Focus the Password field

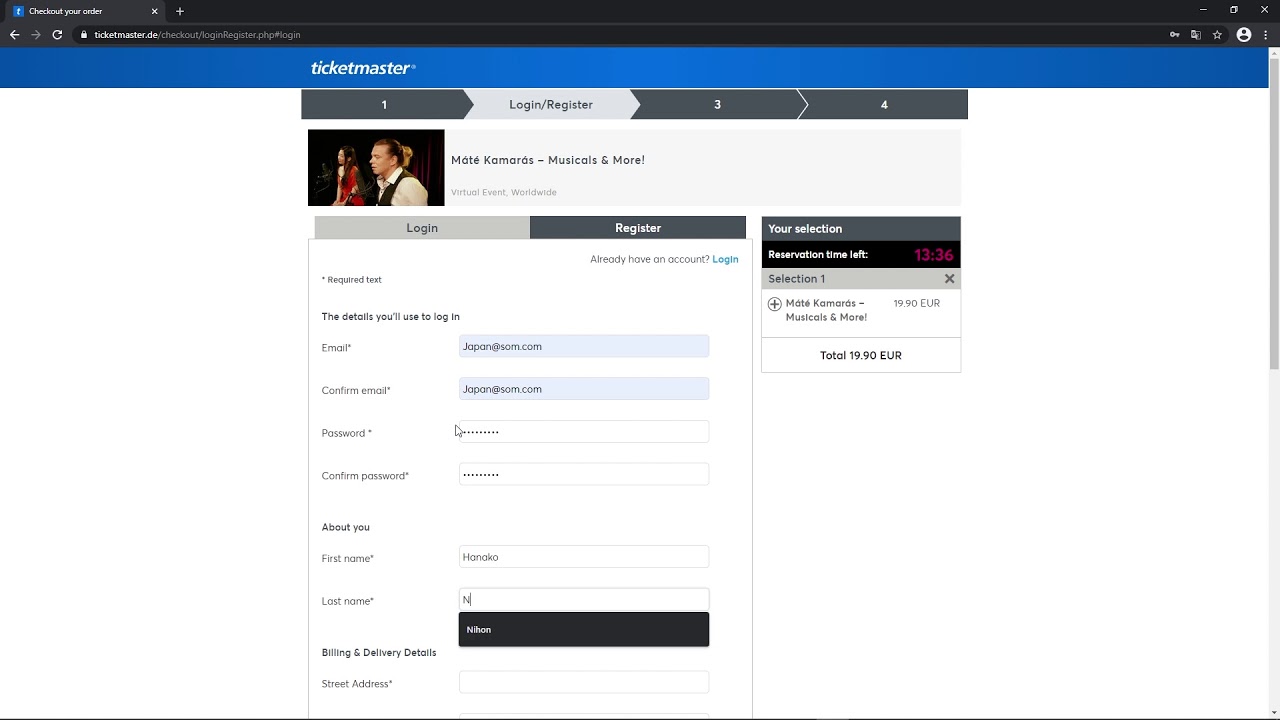(x=584, y=432)
